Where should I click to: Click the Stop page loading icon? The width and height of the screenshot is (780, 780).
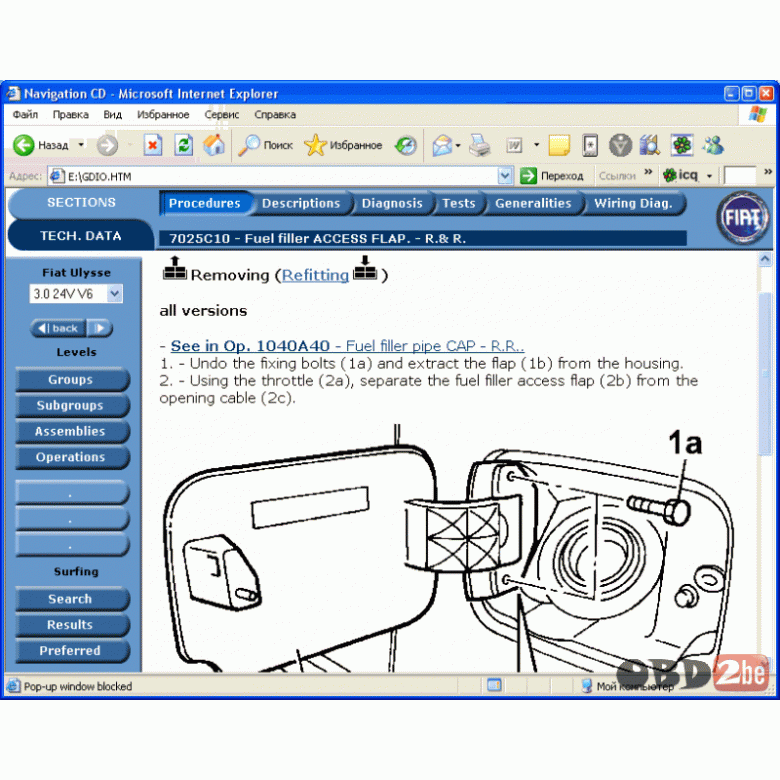pyautogui.click(x=153, y=145)
